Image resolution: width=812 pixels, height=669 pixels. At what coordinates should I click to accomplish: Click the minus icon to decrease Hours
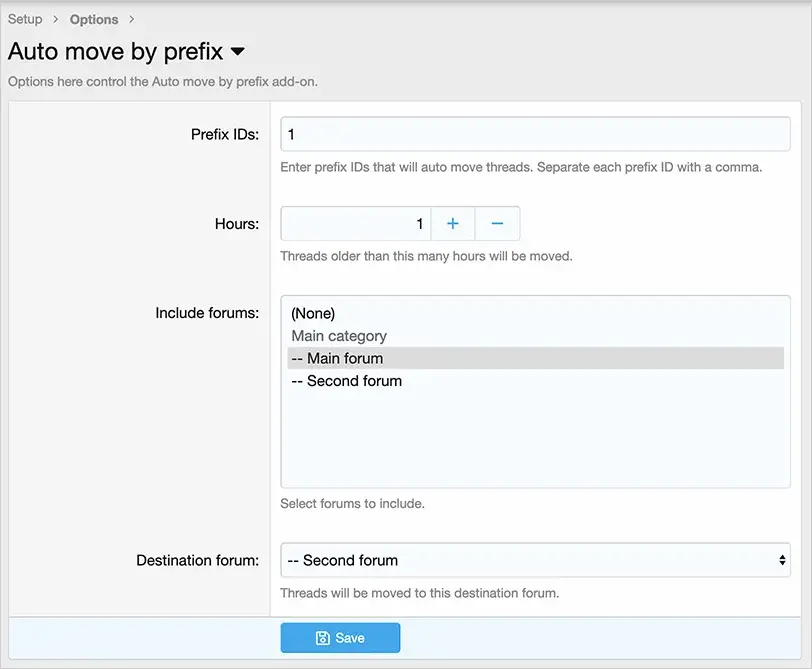[497, 224]
